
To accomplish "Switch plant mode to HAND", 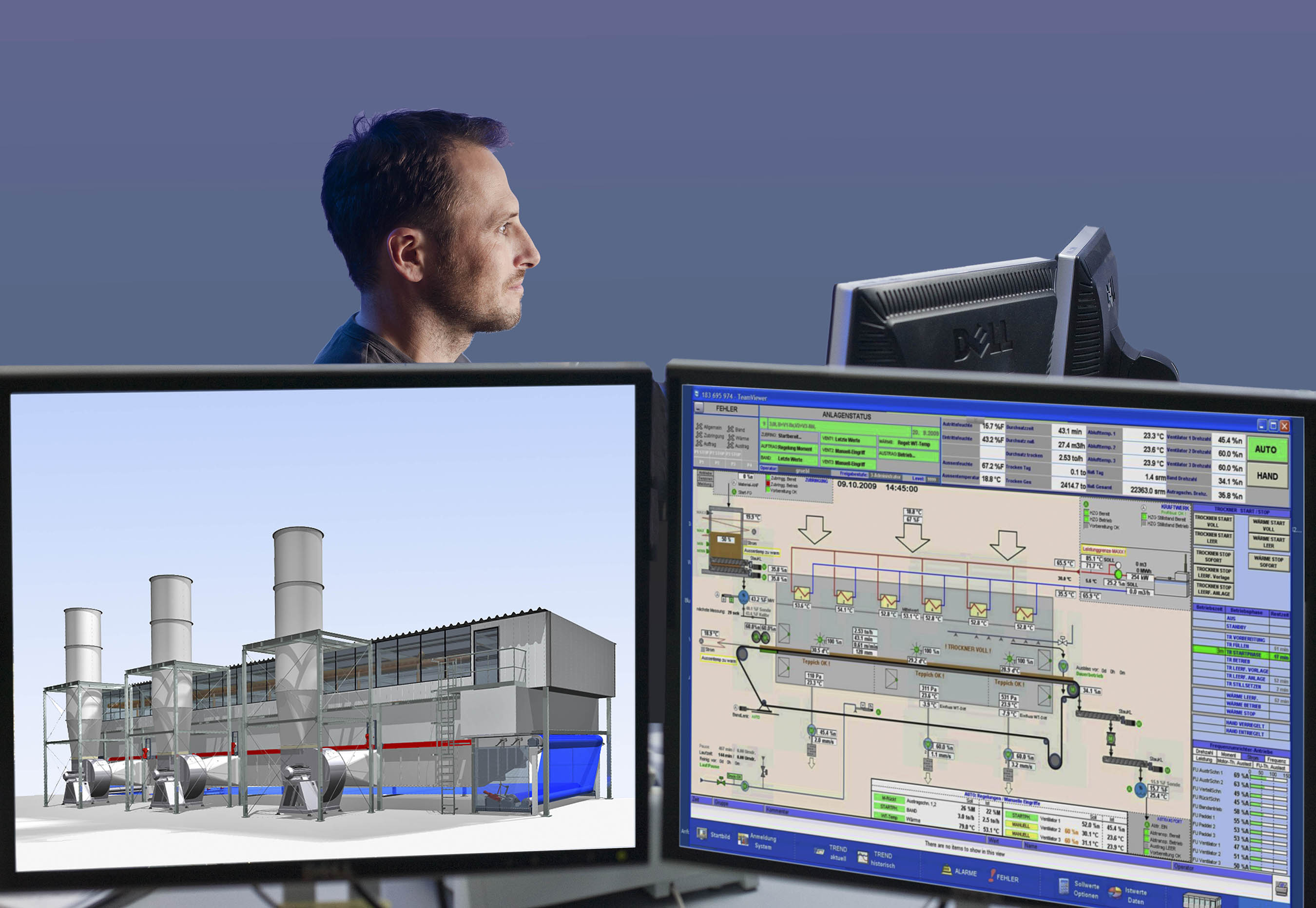I will pyautogui.click(x=1267, y=475).
